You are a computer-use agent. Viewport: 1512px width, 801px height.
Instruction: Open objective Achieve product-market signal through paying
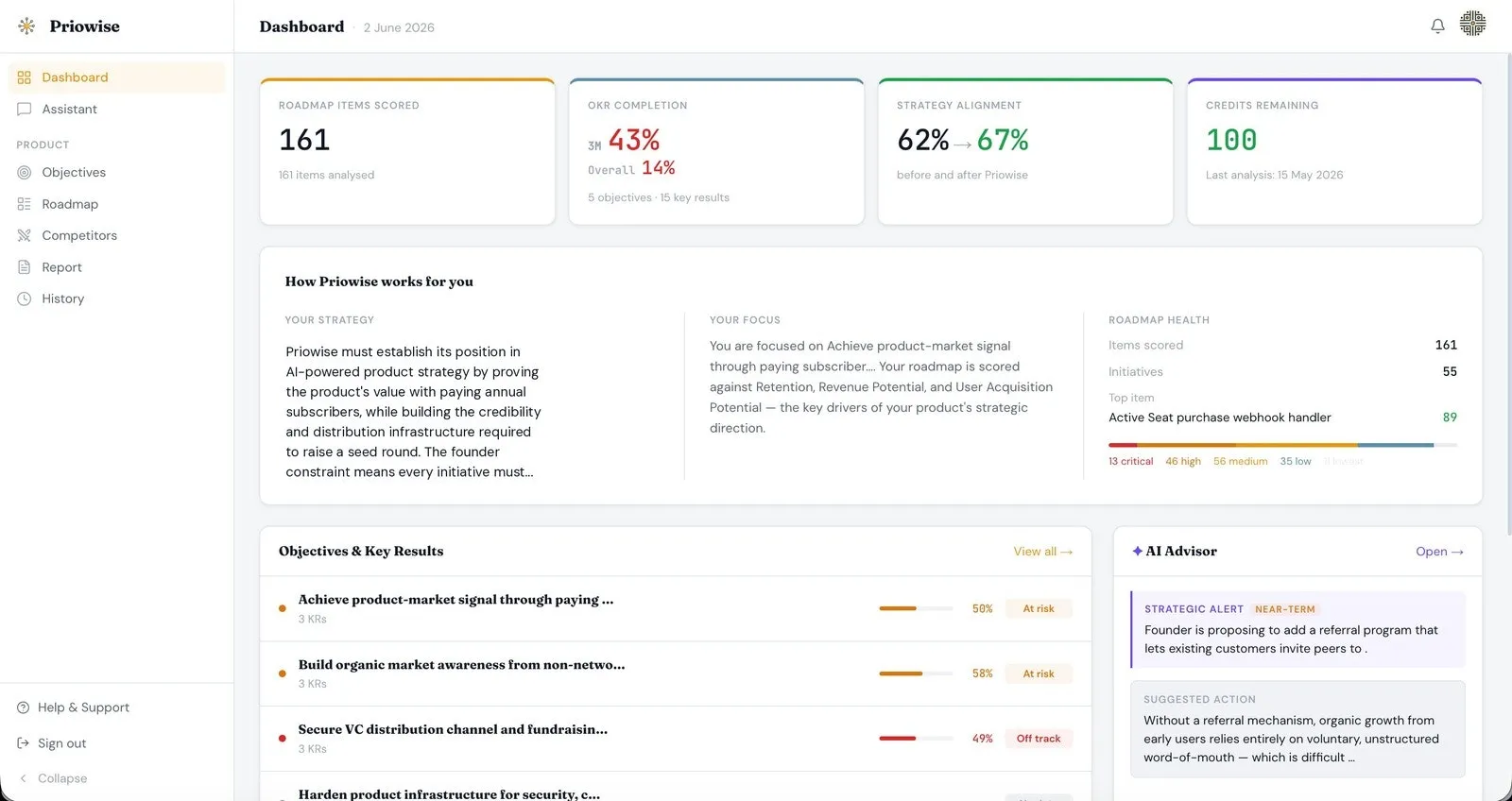(676, 609)
